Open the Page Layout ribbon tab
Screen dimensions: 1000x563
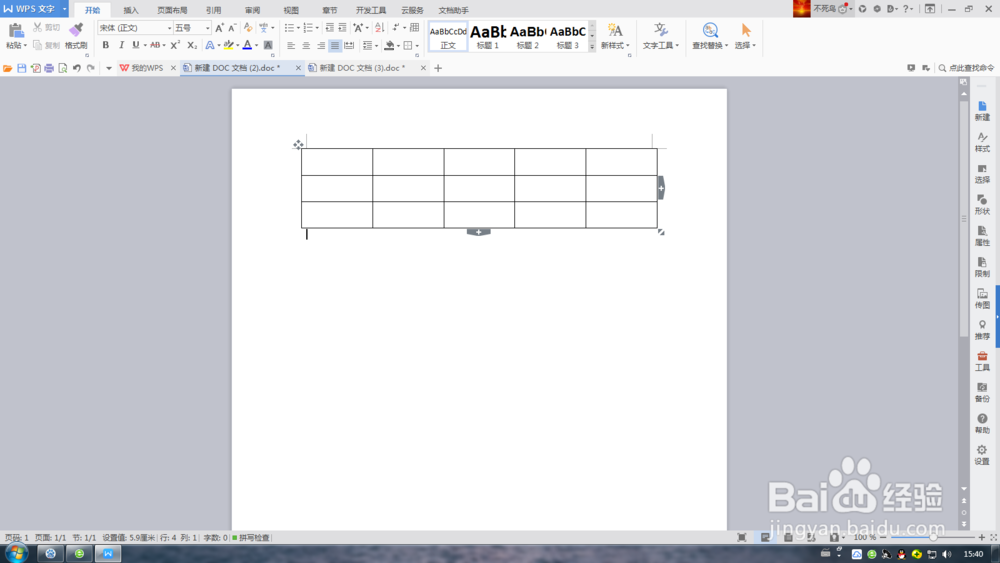click(x=172, y=10)
